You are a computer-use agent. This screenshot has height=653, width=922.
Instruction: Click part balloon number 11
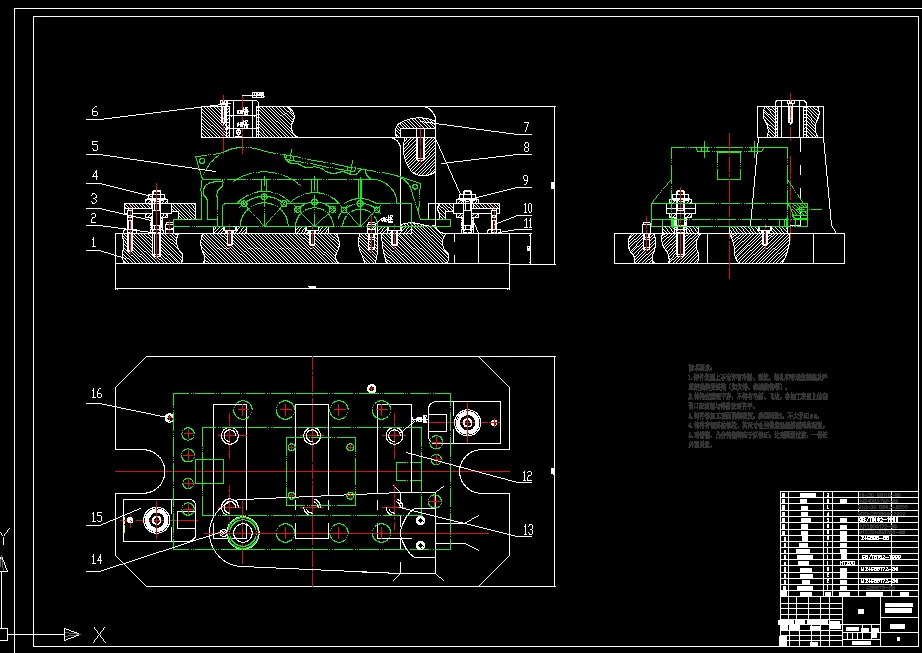point(527,223)
